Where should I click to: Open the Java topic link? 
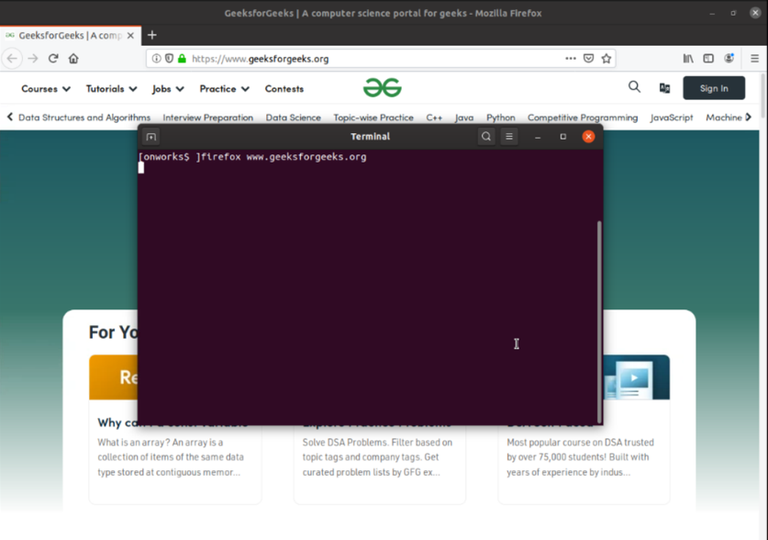coord(464,118)
